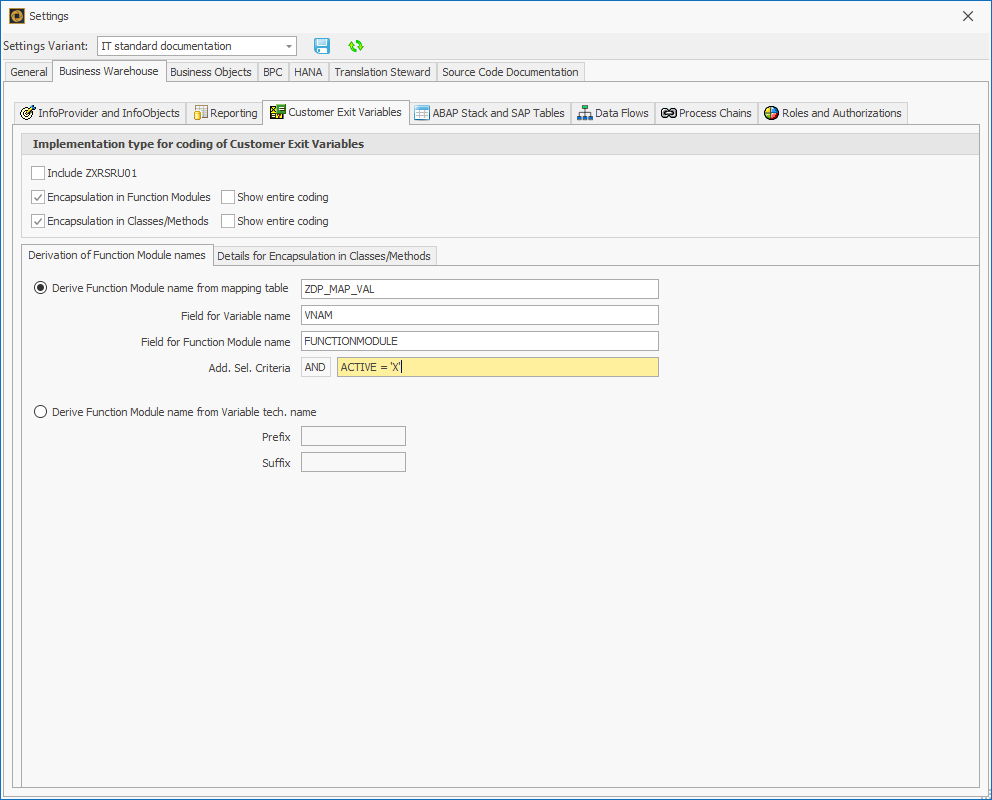Select Derive Function Module name from mapping table

pyautogui.click(x=40, y=287)
